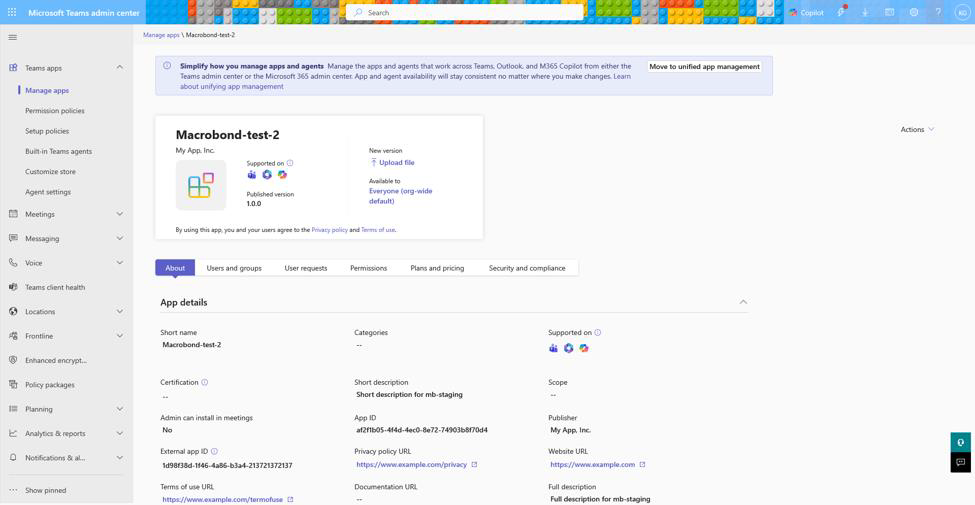This screenshot has width=975, height=505.
Task: Expand the Meetings navigation section
Action: click(120, 214)
